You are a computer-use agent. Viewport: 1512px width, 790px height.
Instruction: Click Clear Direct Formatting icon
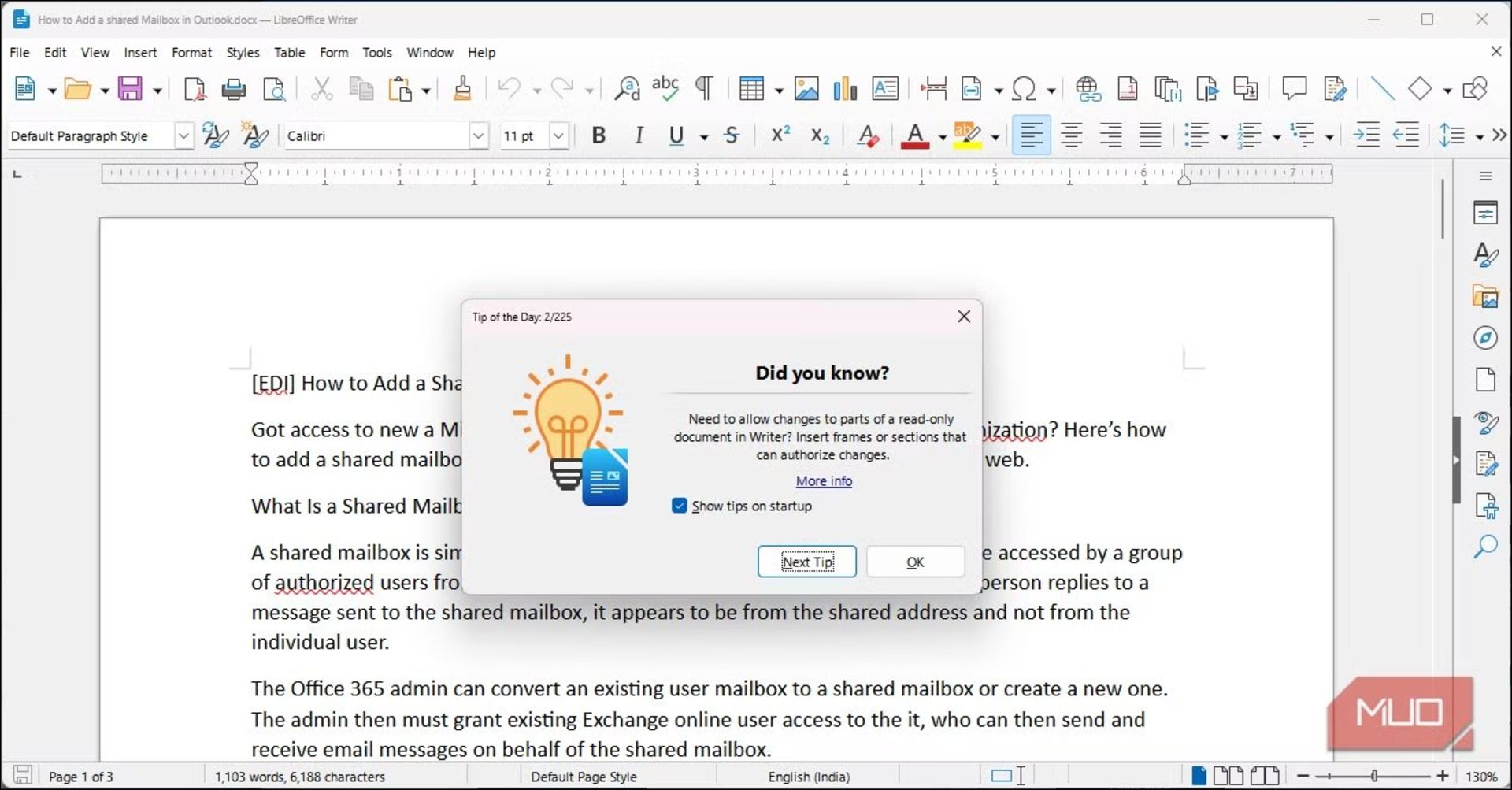click(x=868, y=136)
